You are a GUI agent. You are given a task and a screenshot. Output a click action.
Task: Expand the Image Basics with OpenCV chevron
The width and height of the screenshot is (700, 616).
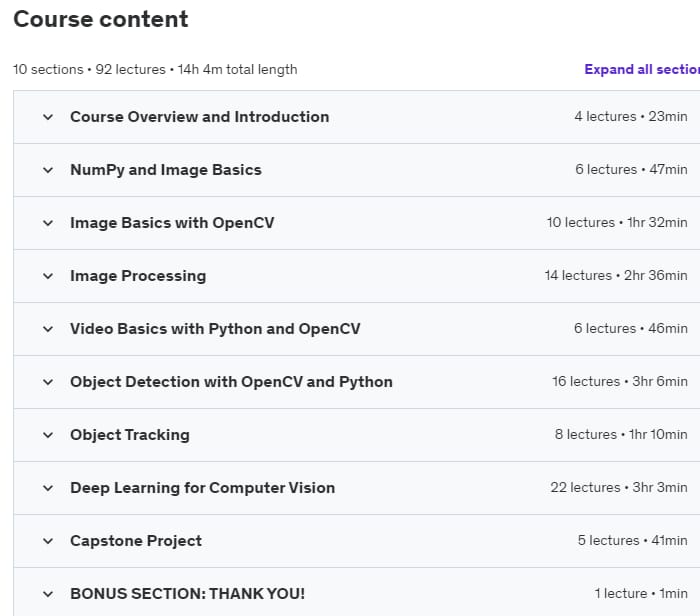48,223
